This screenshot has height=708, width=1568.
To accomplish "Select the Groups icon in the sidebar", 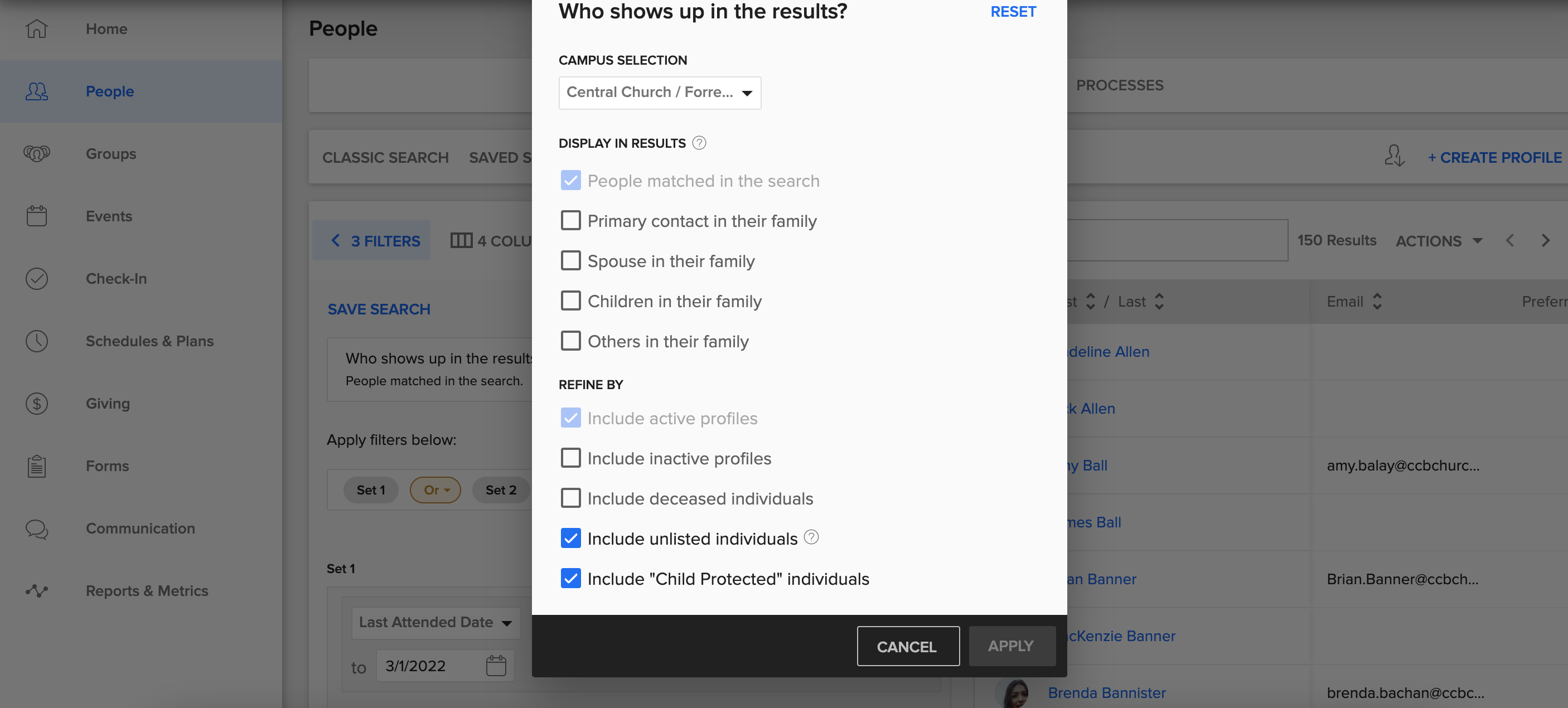I will click(36, 153).
